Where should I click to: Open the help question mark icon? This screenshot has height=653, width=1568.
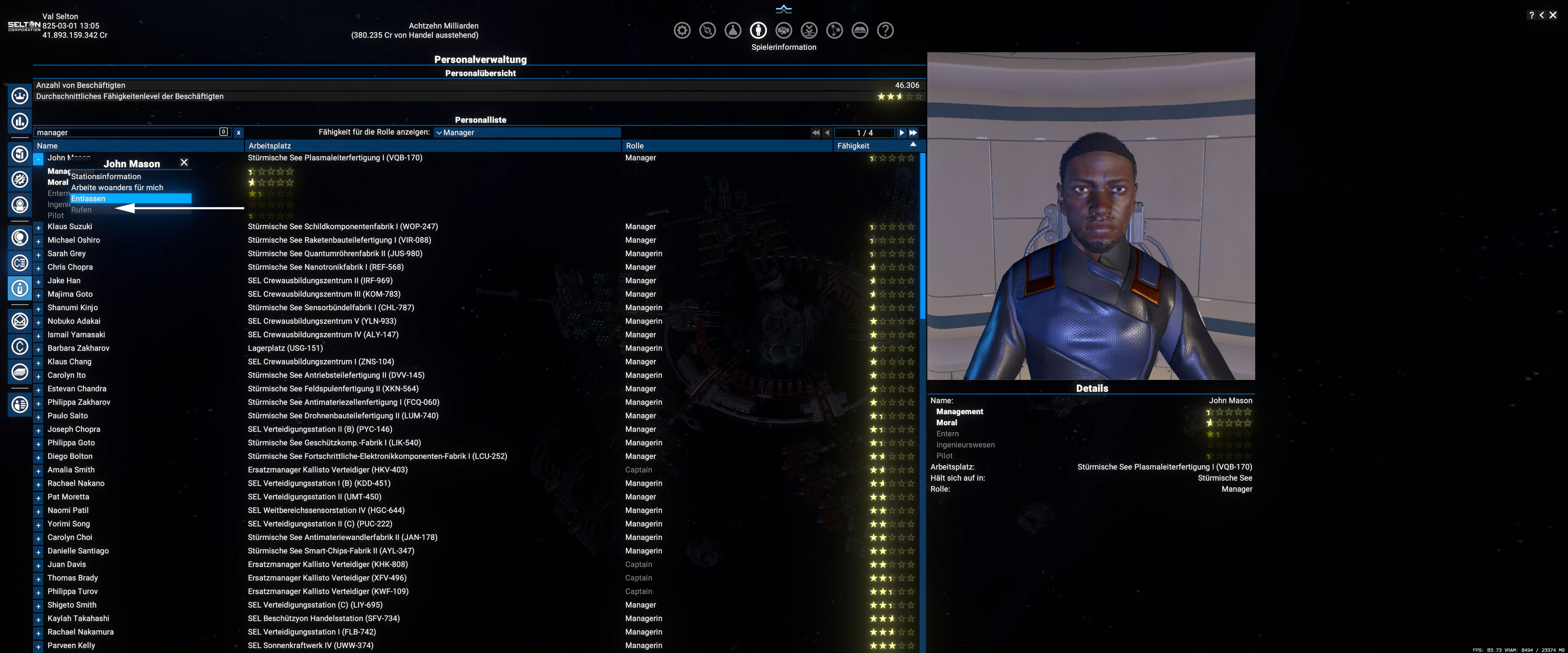(885, 31)
